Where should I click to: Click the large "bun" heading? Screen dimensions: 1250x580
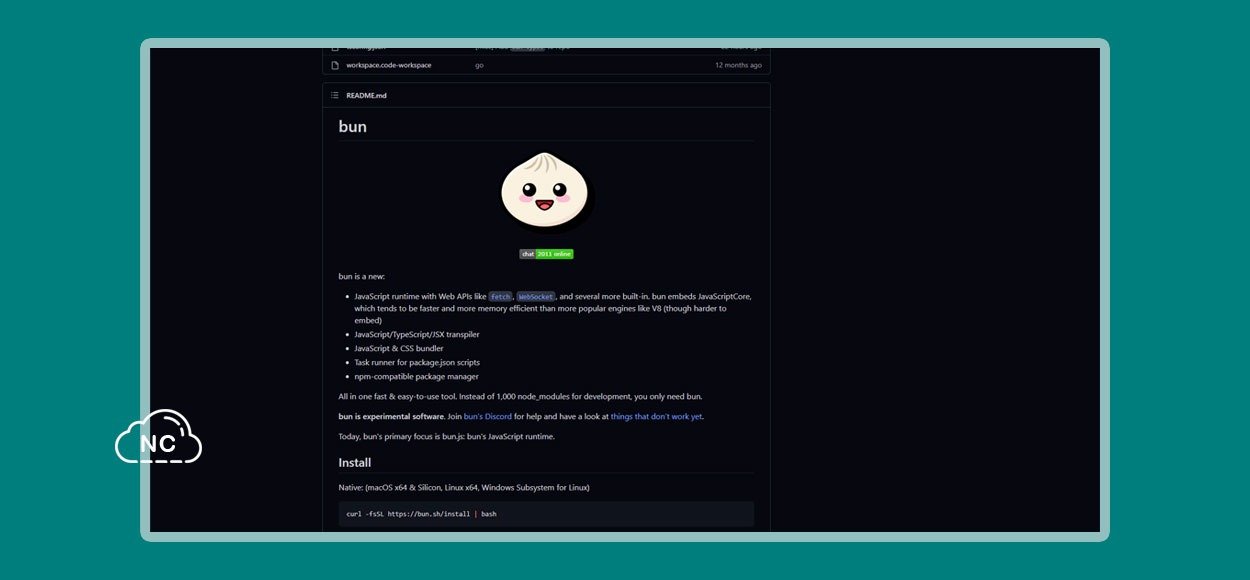353,127
